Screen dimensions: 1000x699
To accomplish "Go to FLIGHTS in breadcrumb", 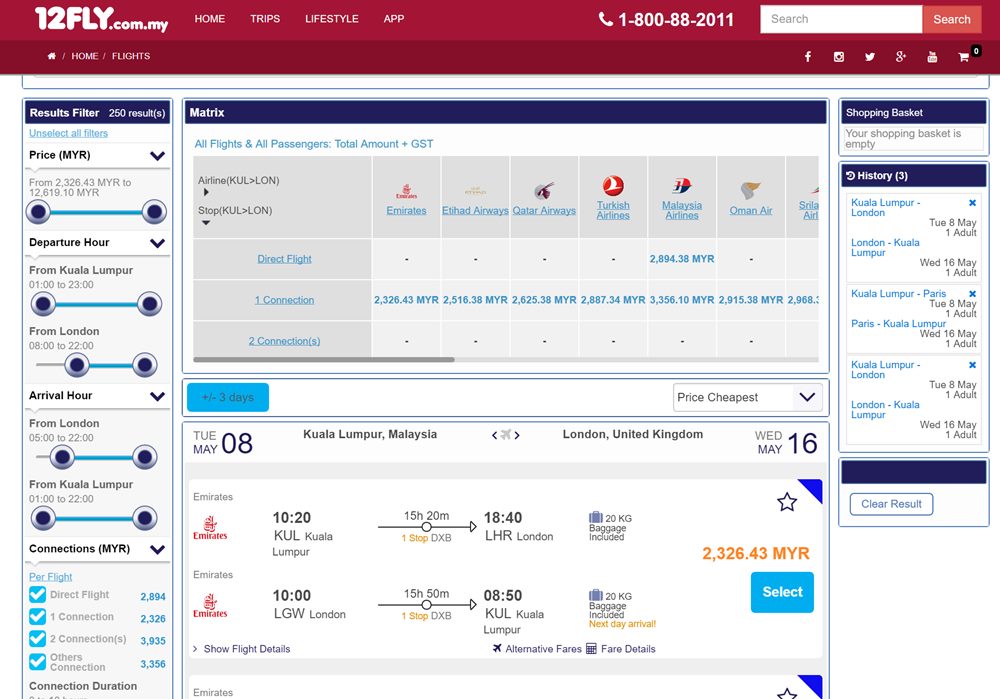I will point(131,56).
